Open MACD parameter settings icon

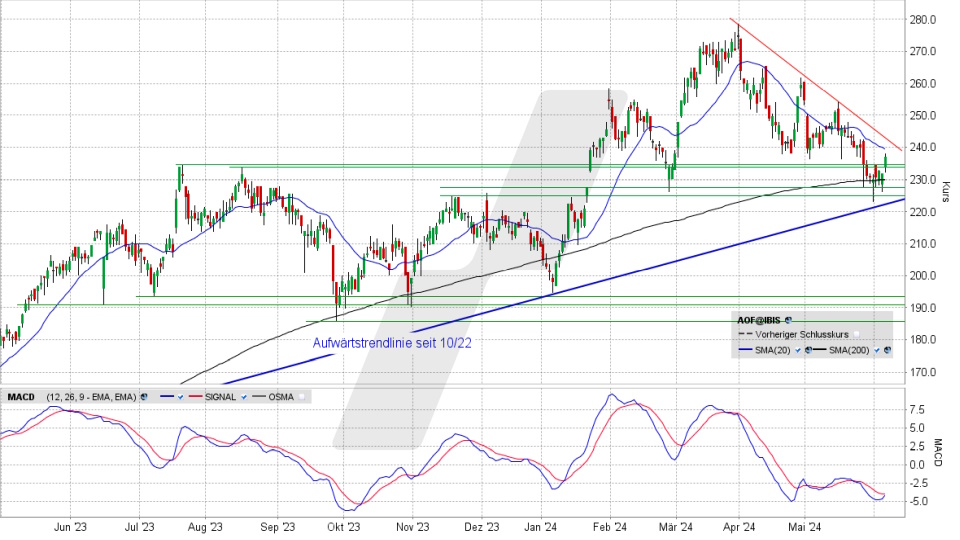(x=144, y=397)
